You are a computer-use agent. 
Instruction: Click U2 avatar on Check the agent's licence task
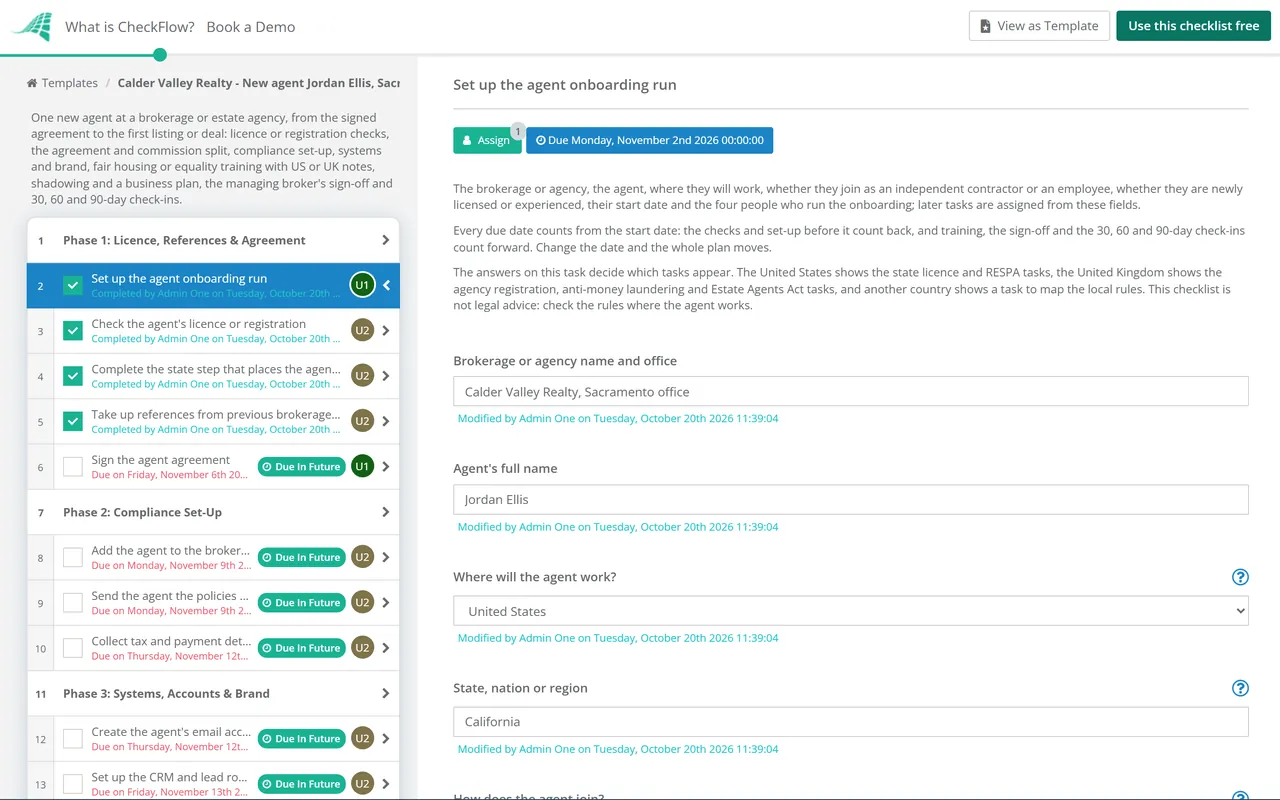[362, 330]
